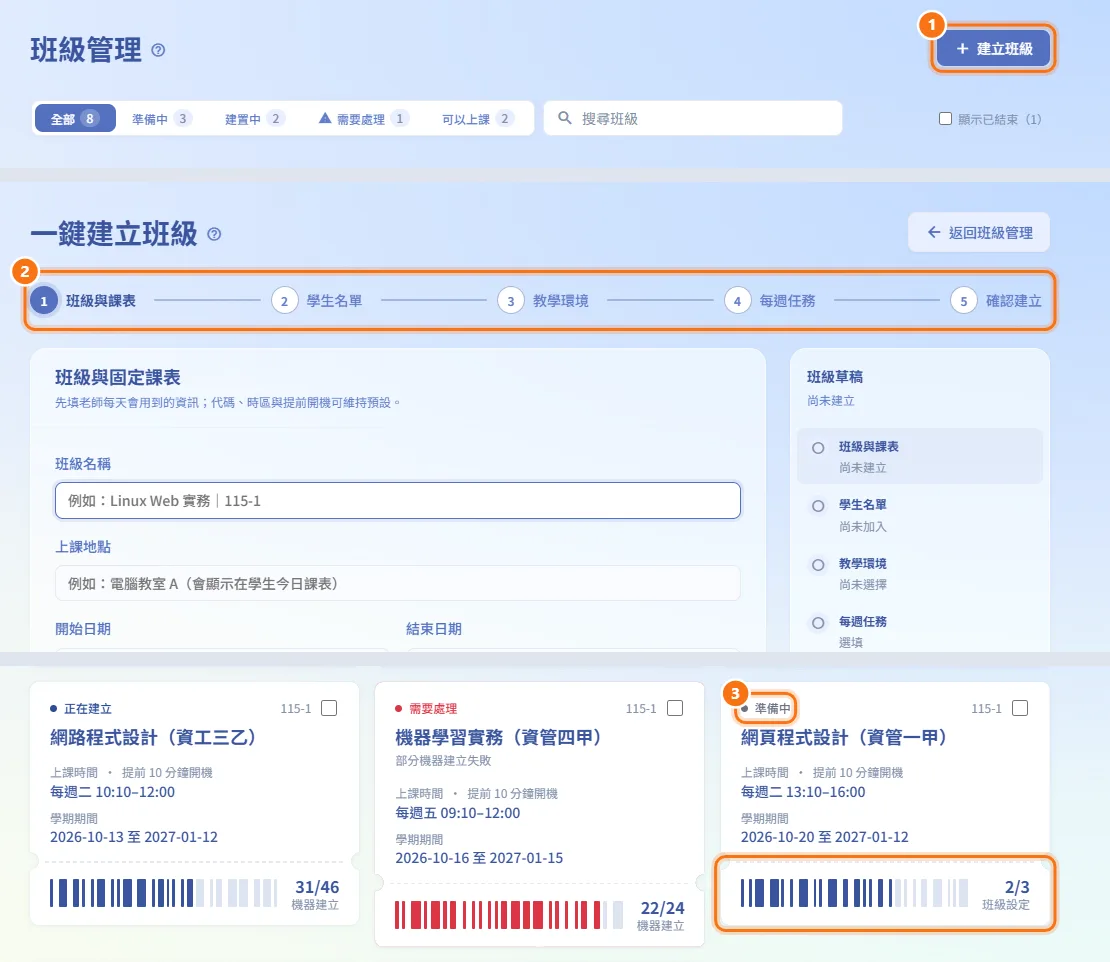Select step 3 教學環境 circle
The image size is (1110, 962).
pos(510,301)
